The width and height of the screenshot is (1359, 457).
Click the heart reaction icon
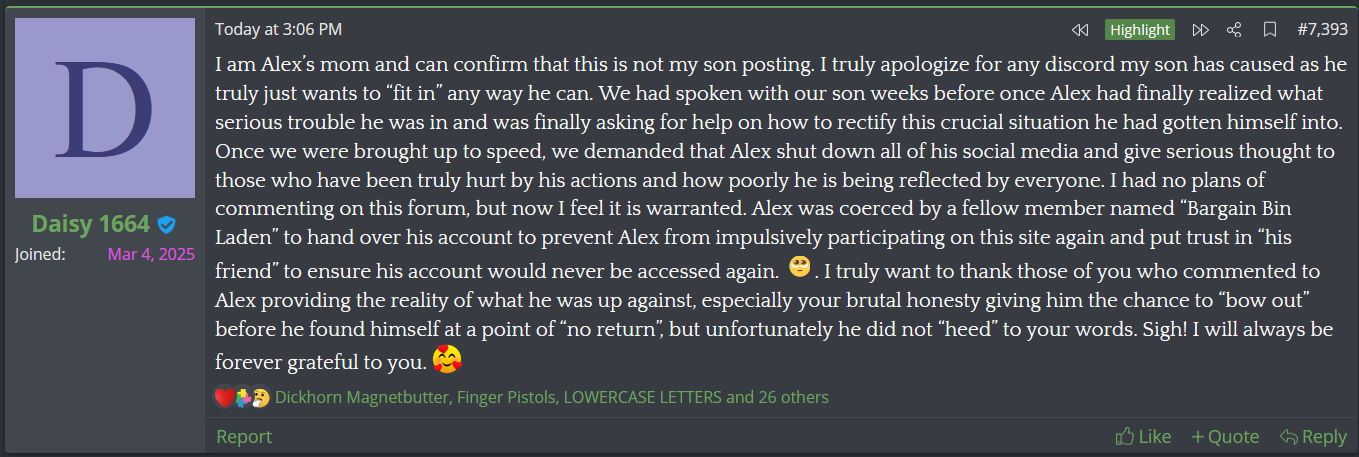coord(224,397)
